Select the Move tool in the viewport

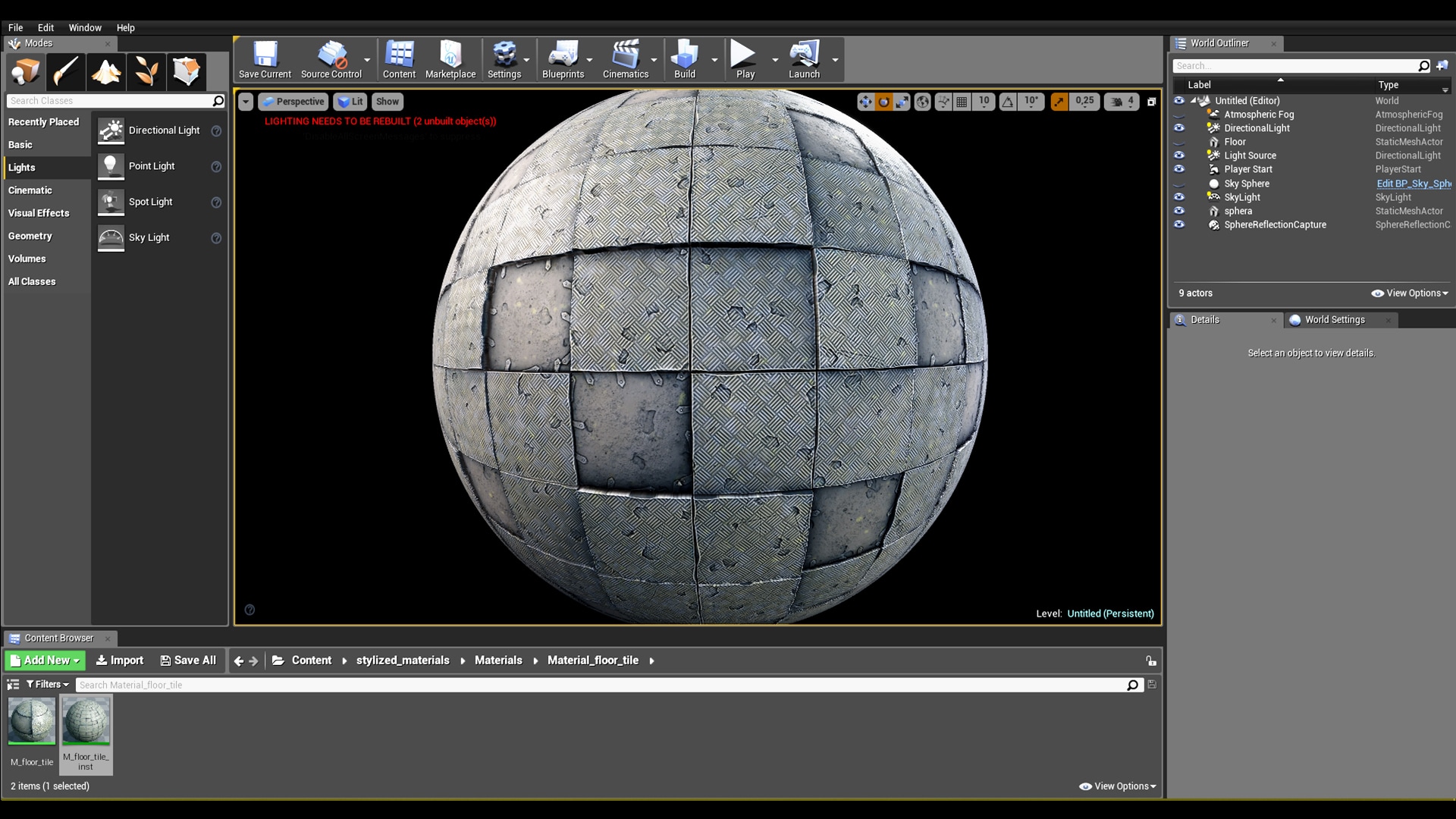[x=866, y=102]
